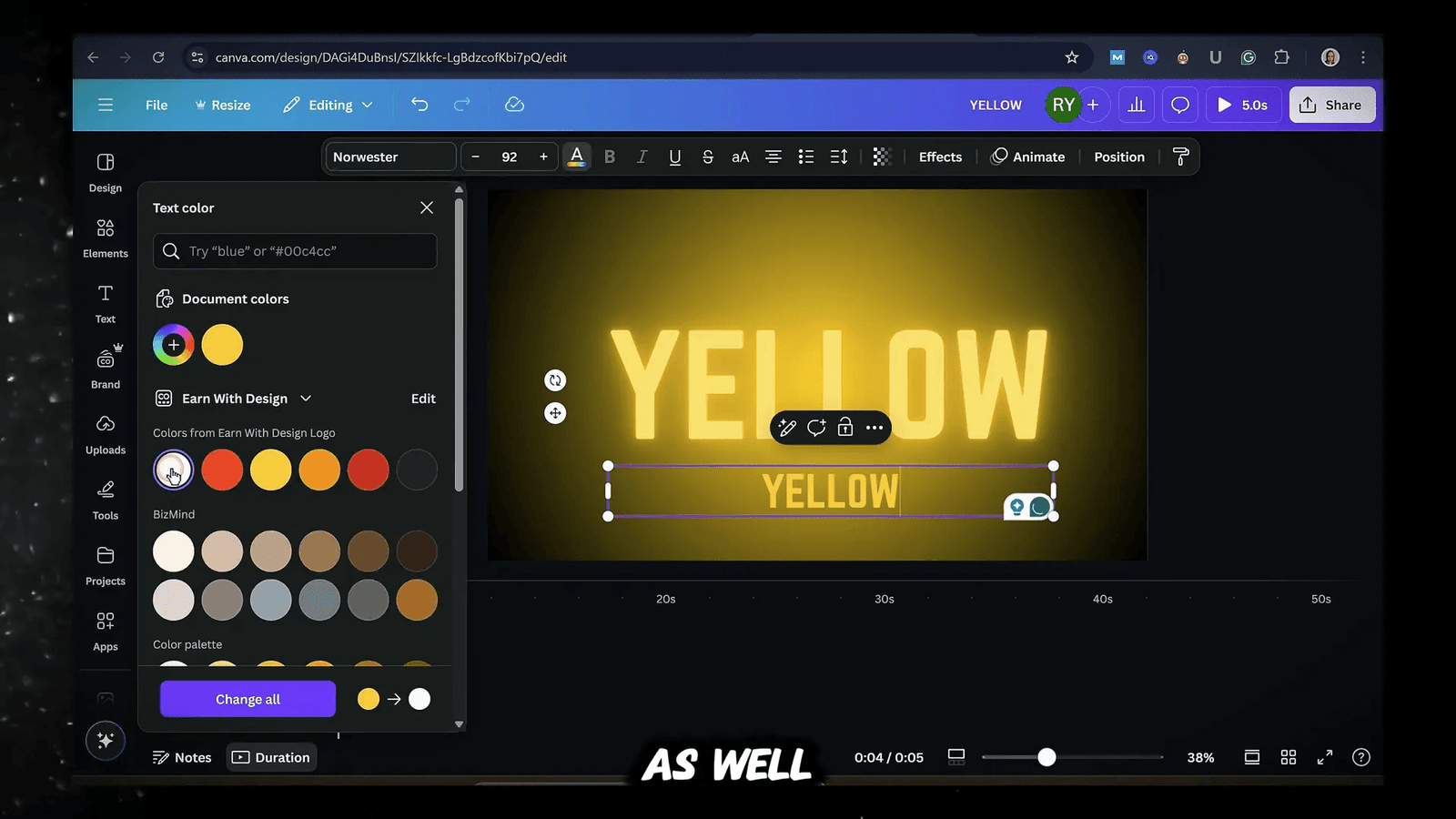Click the text color search field
Image resolution: width=1456 pixels, height=819 pixels.
pos(294,251)
